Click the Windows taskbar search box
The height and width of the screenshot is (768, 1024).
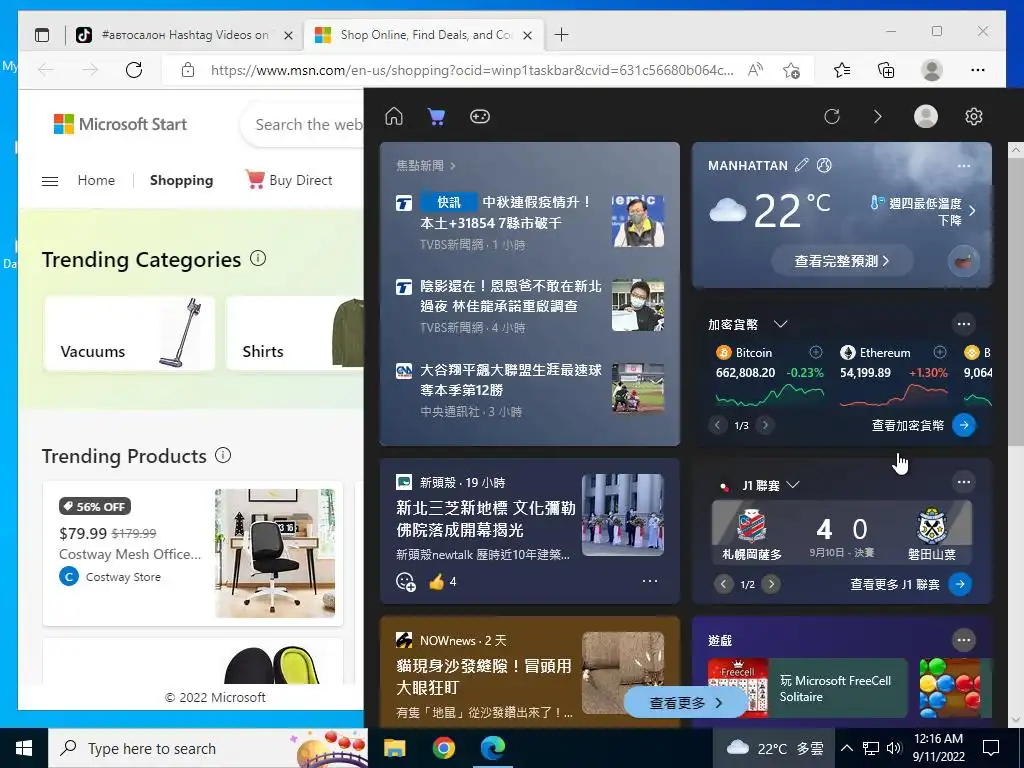(208, 748)
